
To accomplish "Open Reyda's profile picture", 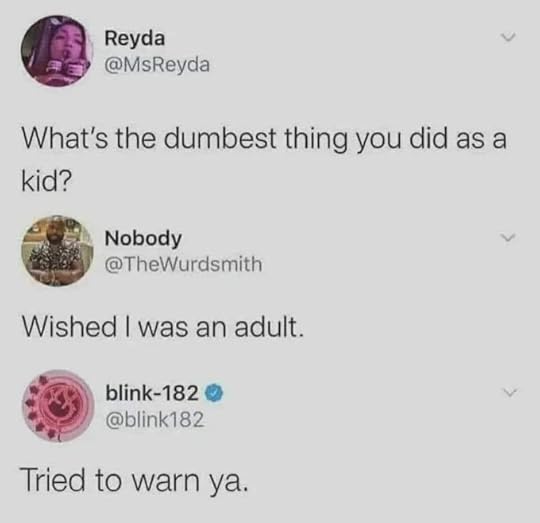I will point(58,51).
